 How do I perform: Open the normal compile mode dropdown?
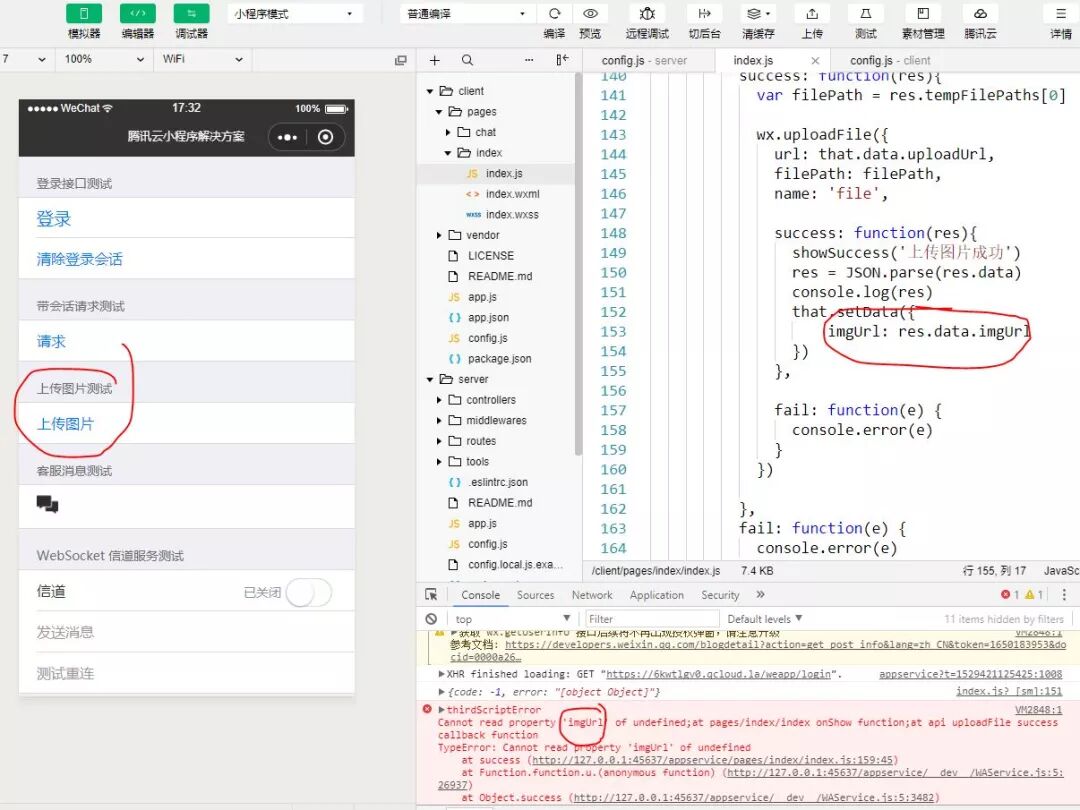coord(466,14)
